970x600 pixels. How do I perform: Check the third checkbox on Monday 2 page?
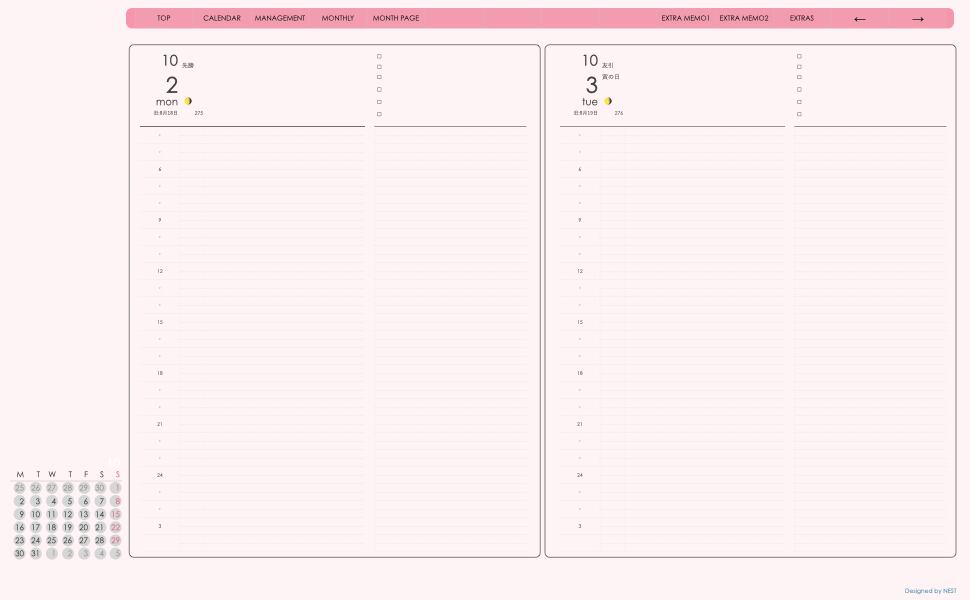[379, 77]
